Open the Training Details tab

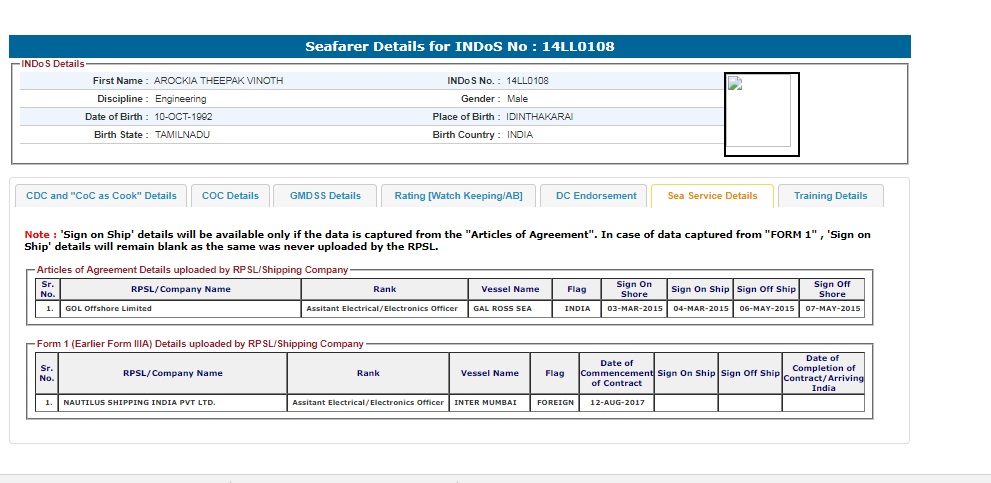point(830,196)
